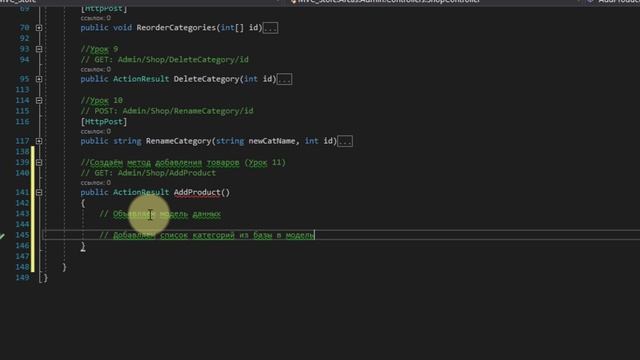The height and width of the screenshot is (360, 640).
Task: Click line number 144 in the gutter
Action: point(22,224)
